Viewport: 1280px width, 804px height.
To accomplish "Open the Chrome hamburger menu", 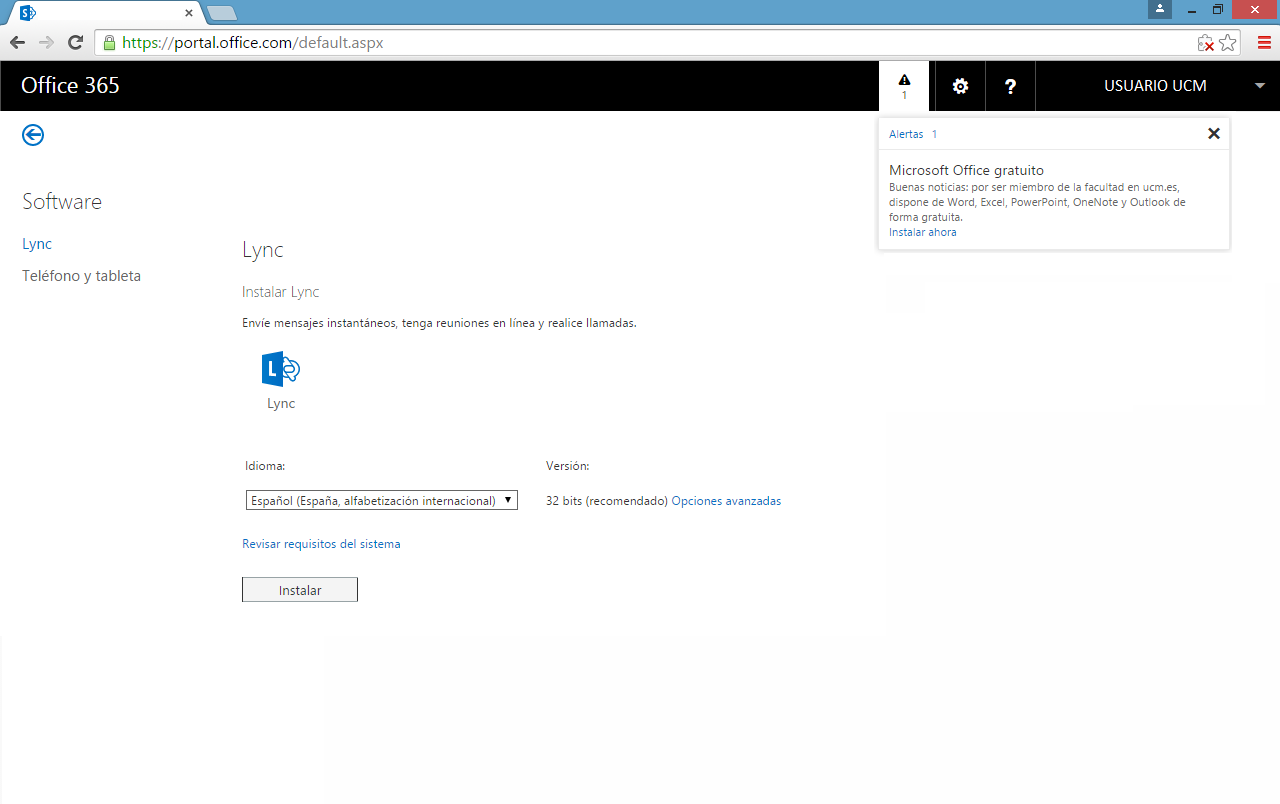I will 1264,43.
